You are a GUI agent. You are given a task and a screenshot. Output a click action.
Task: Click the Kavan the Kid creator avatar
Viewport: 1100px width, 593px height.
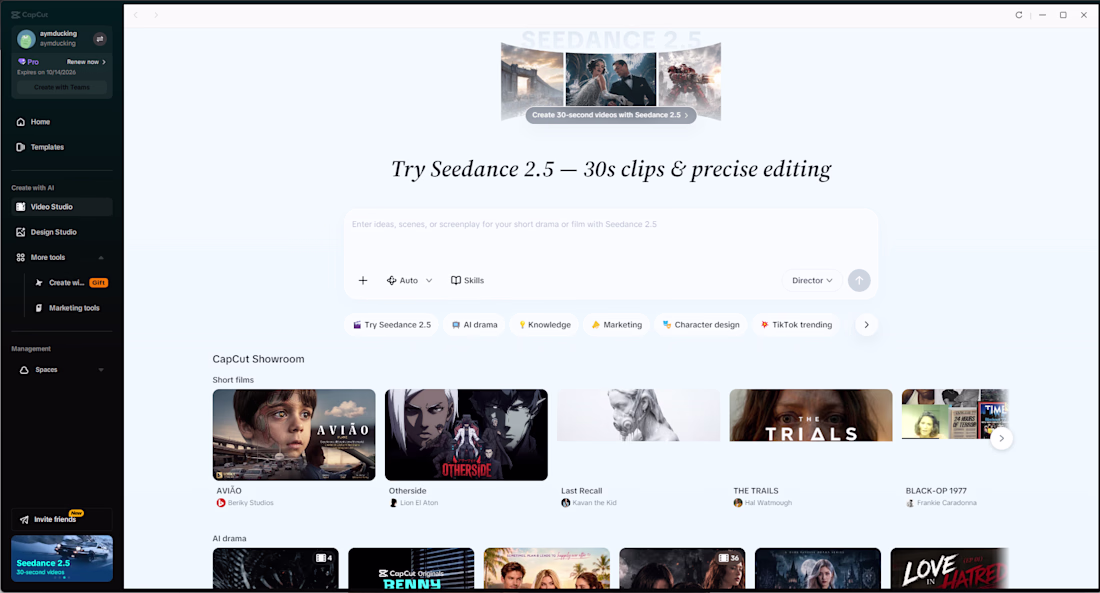[x=565, y=503]
